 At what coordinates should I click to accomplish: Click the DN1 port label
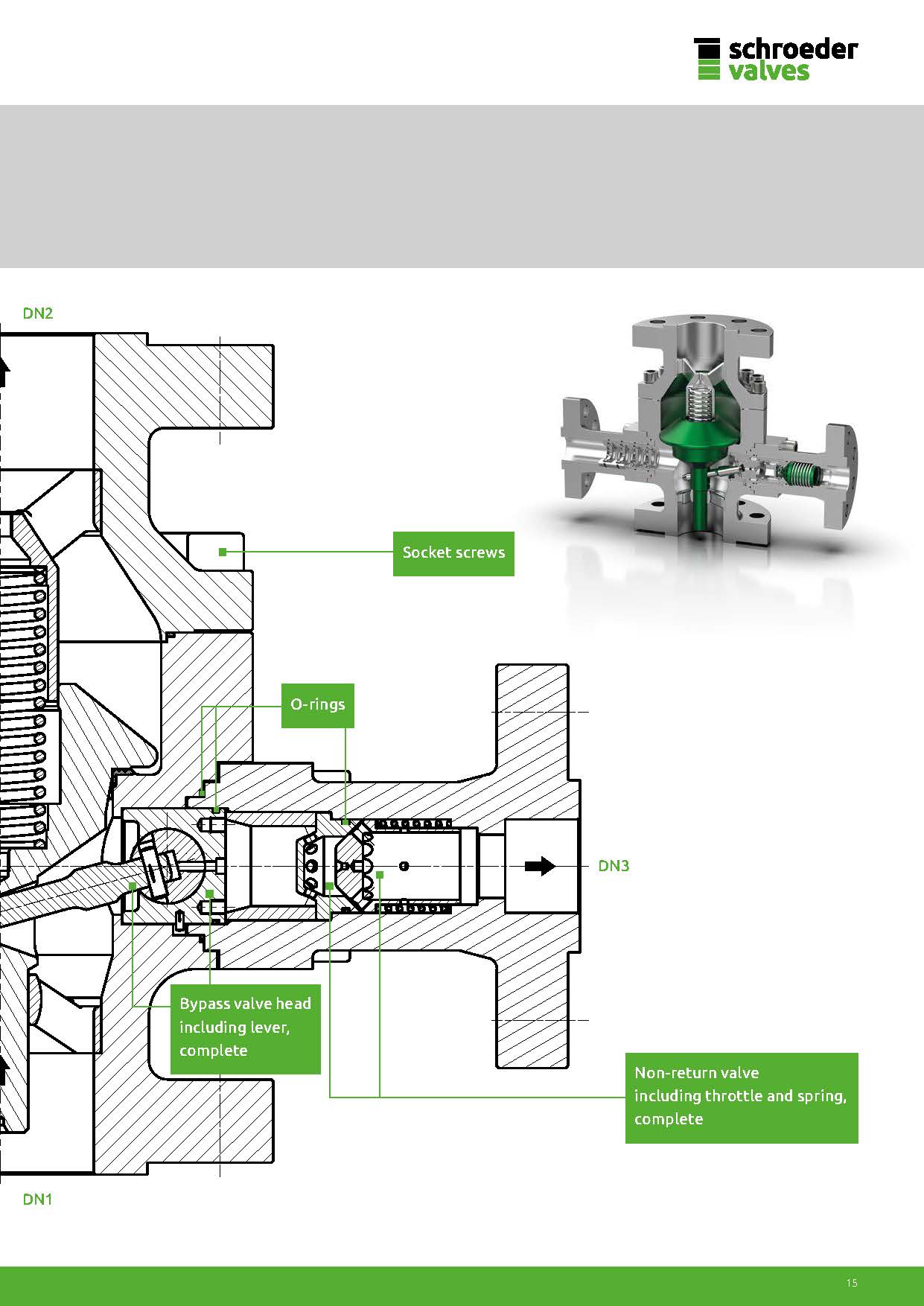[x=38, y=1199]
